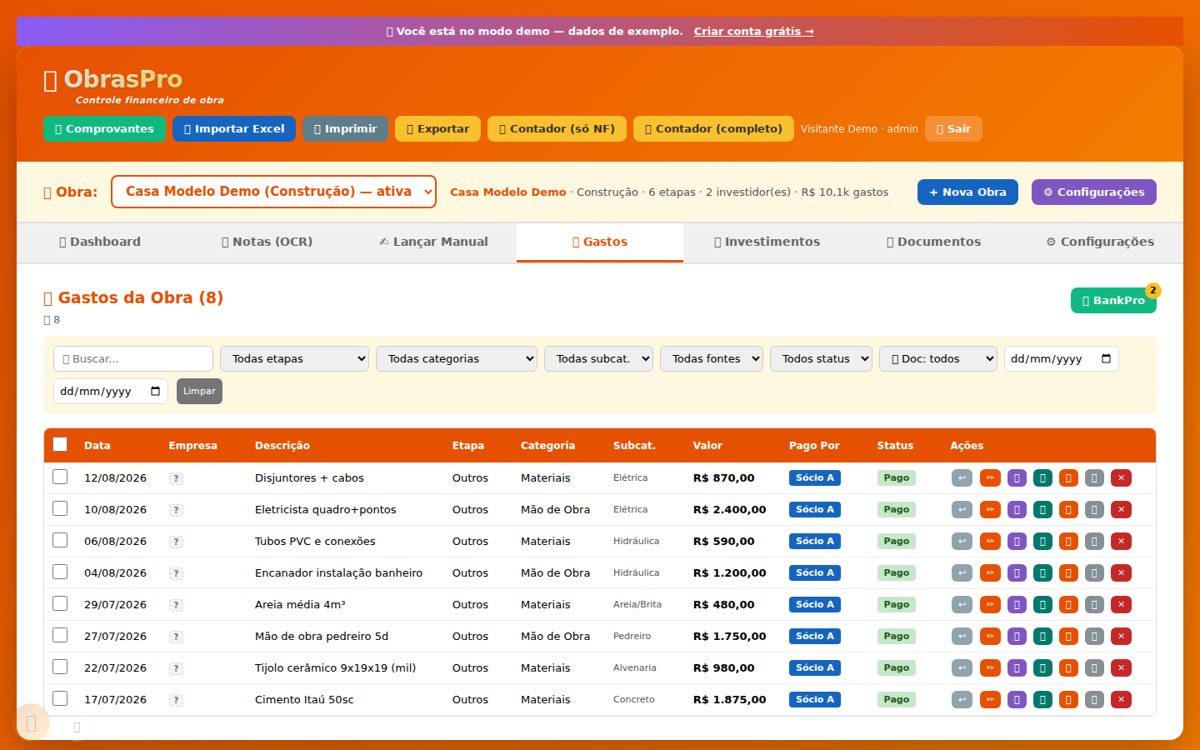This screenshot has height=750, width=1200.
Task: Click purple action icon for Areia média row
Action: [1017, 605]
